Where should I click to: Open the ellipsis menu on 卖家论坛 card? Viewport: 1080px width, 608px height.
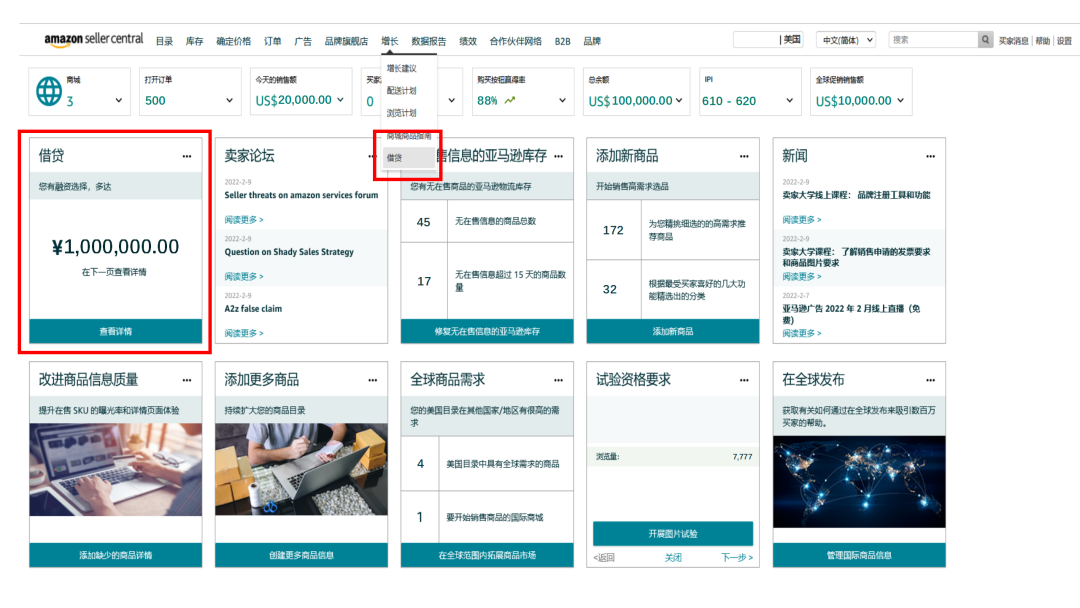(x=371, y=155)
